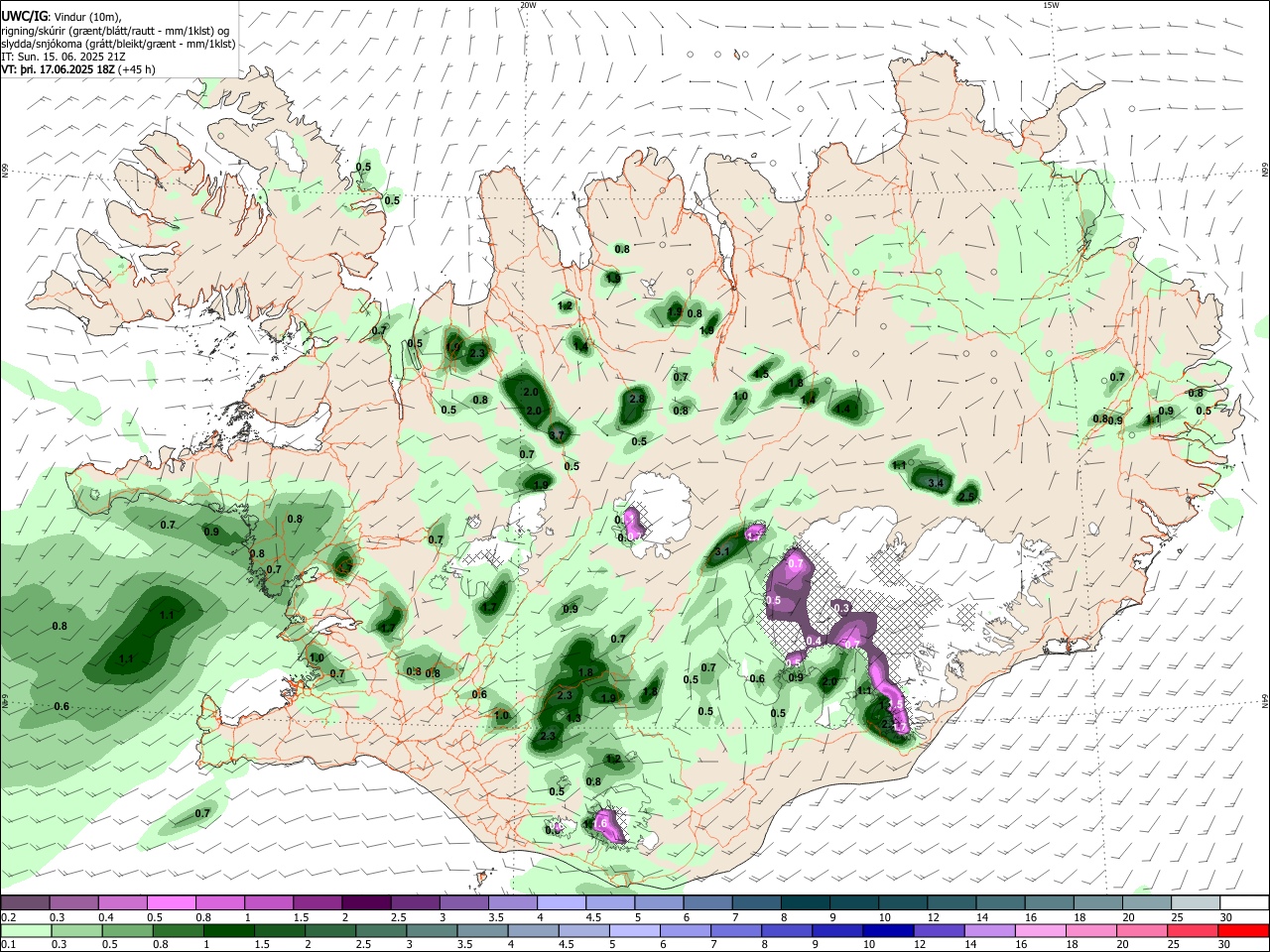
Task: Click the 'UWC/IG' title in the legend box
Action: [x=23, y=16]
